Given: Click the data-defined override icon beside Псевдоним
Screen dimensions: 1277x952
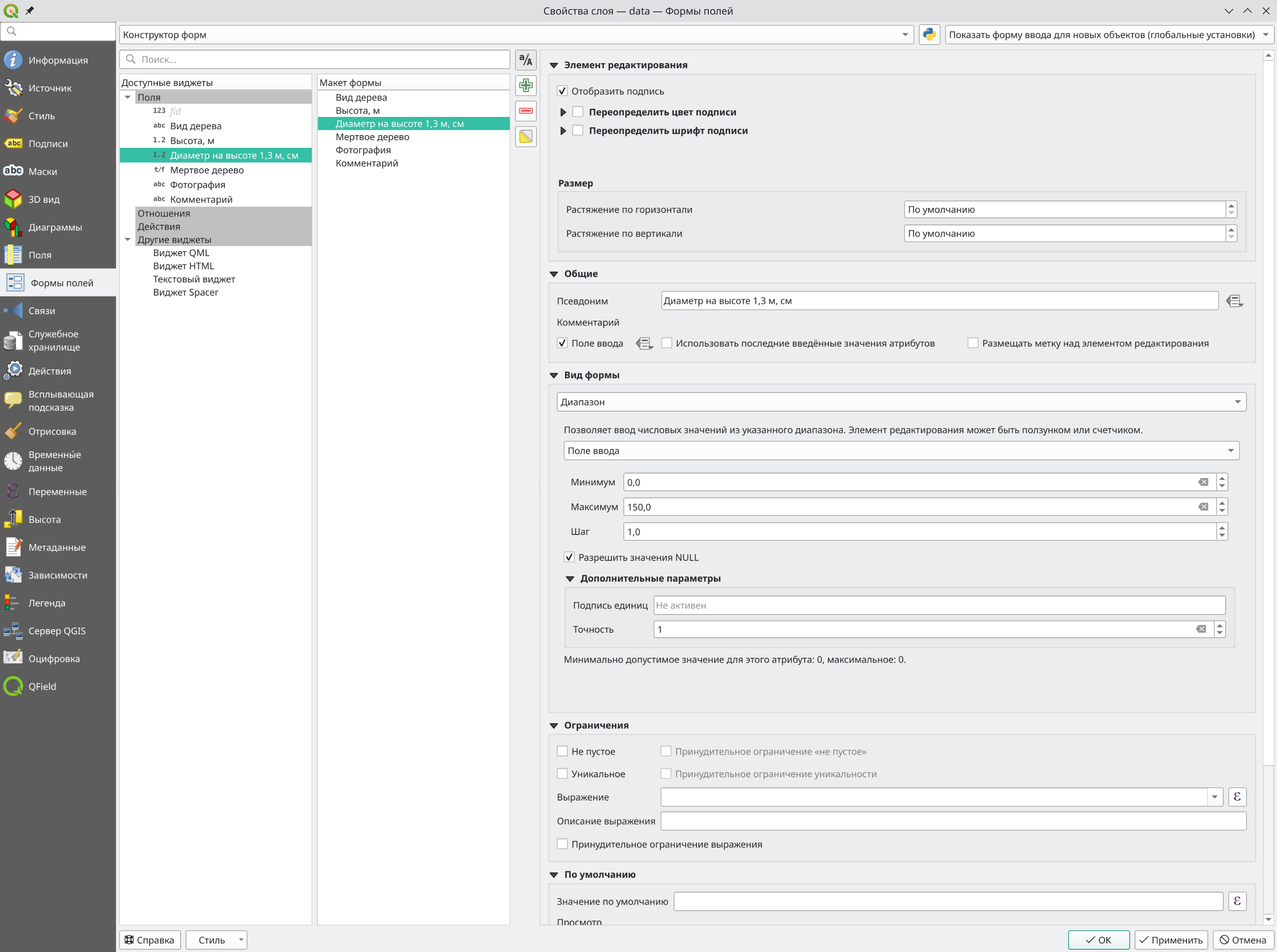Looking at the screenshot, I should (x=1234, y=301).
